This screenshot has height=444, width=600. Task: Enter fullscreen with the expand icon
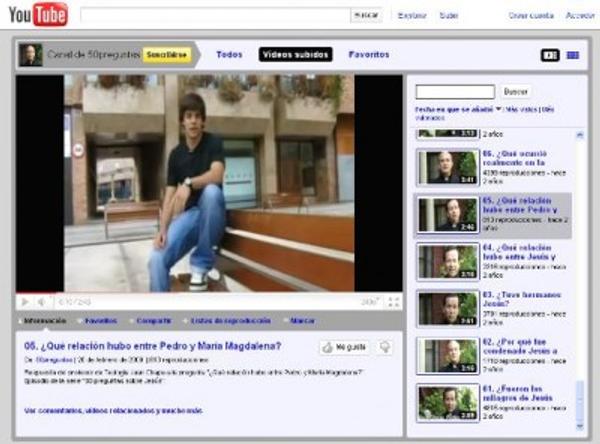[394, 302]
